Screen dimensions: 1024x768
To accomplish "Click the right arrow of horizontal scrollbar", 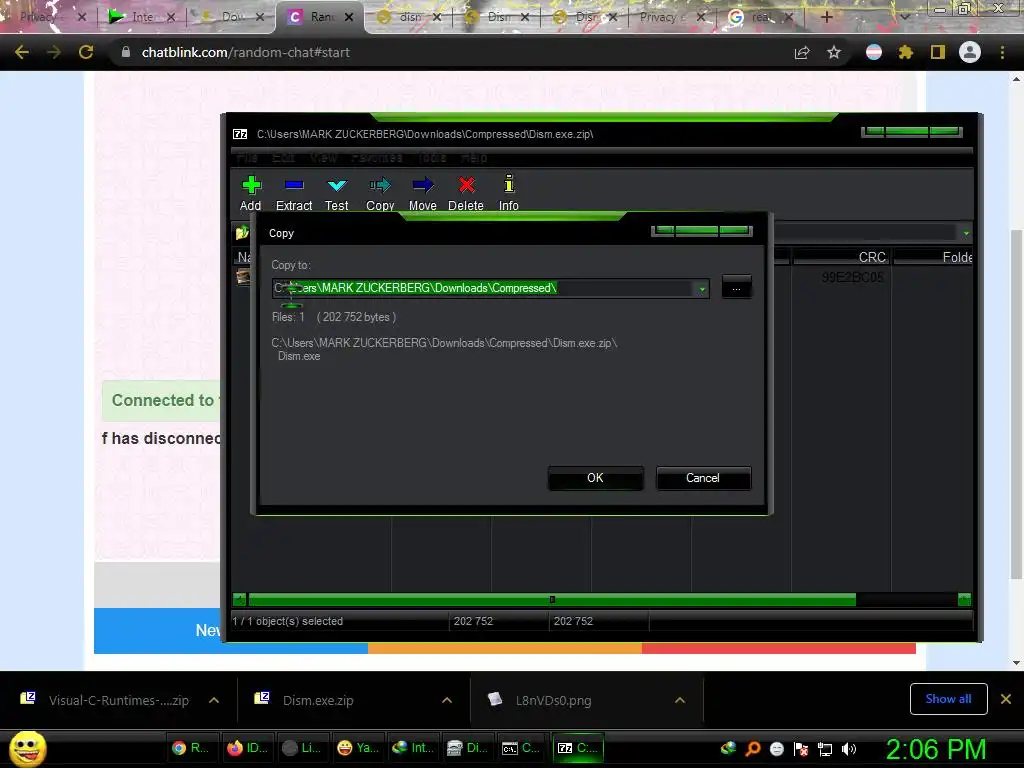I will pyautogui.click(x=965, y=600).
